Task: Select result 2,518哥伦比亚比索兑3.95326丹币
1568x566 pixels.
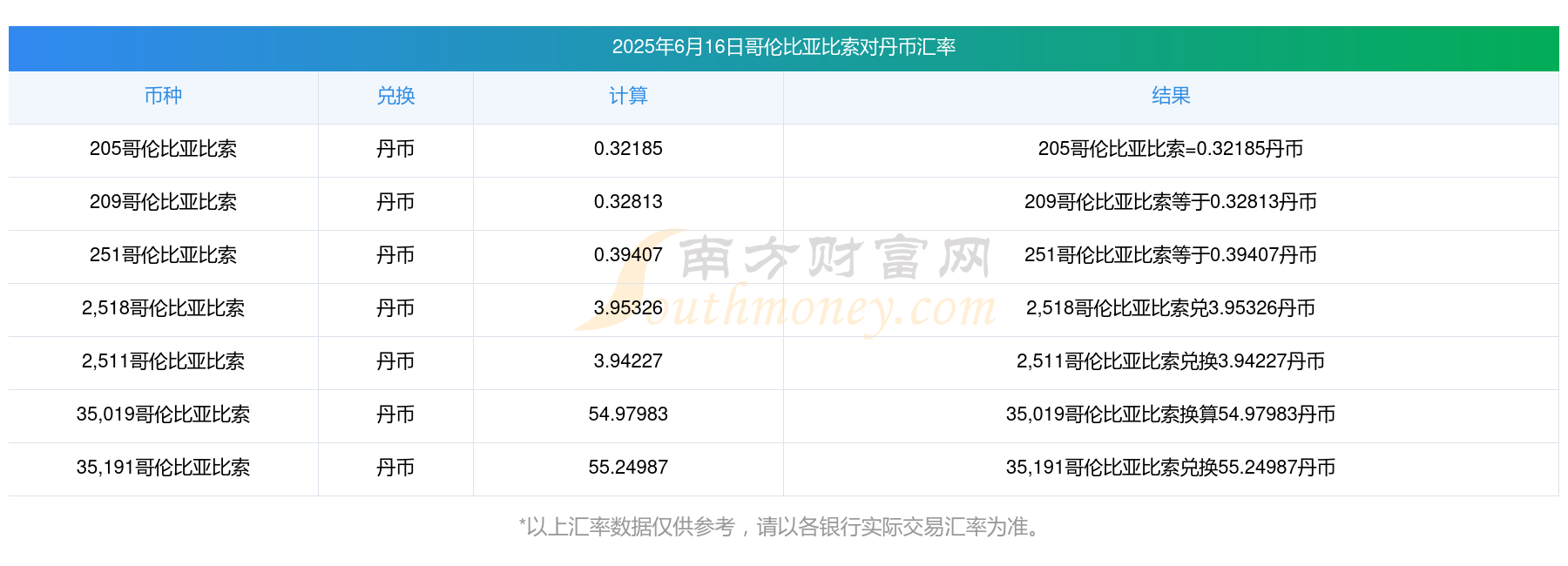Action: point(1171,308)
